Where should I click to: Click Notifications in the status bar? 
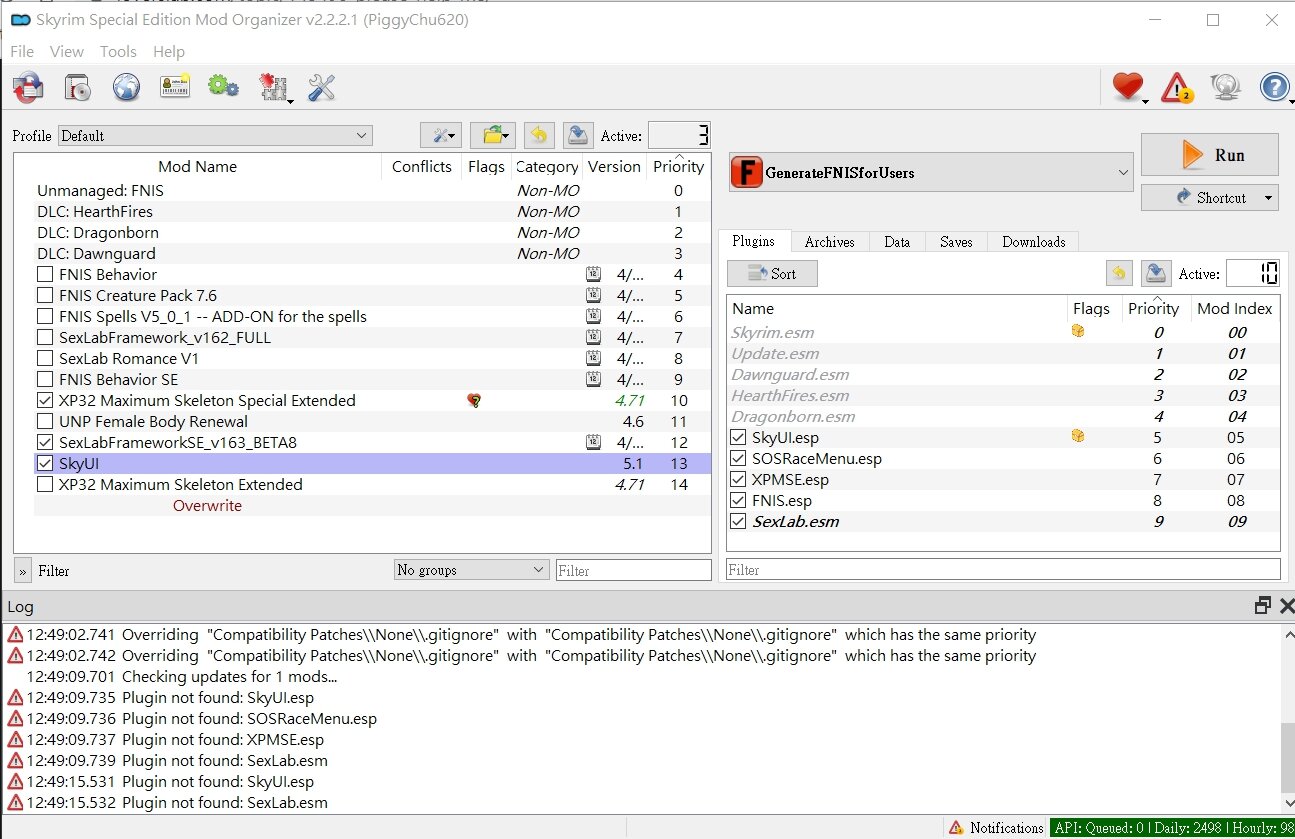(1007, 828)
